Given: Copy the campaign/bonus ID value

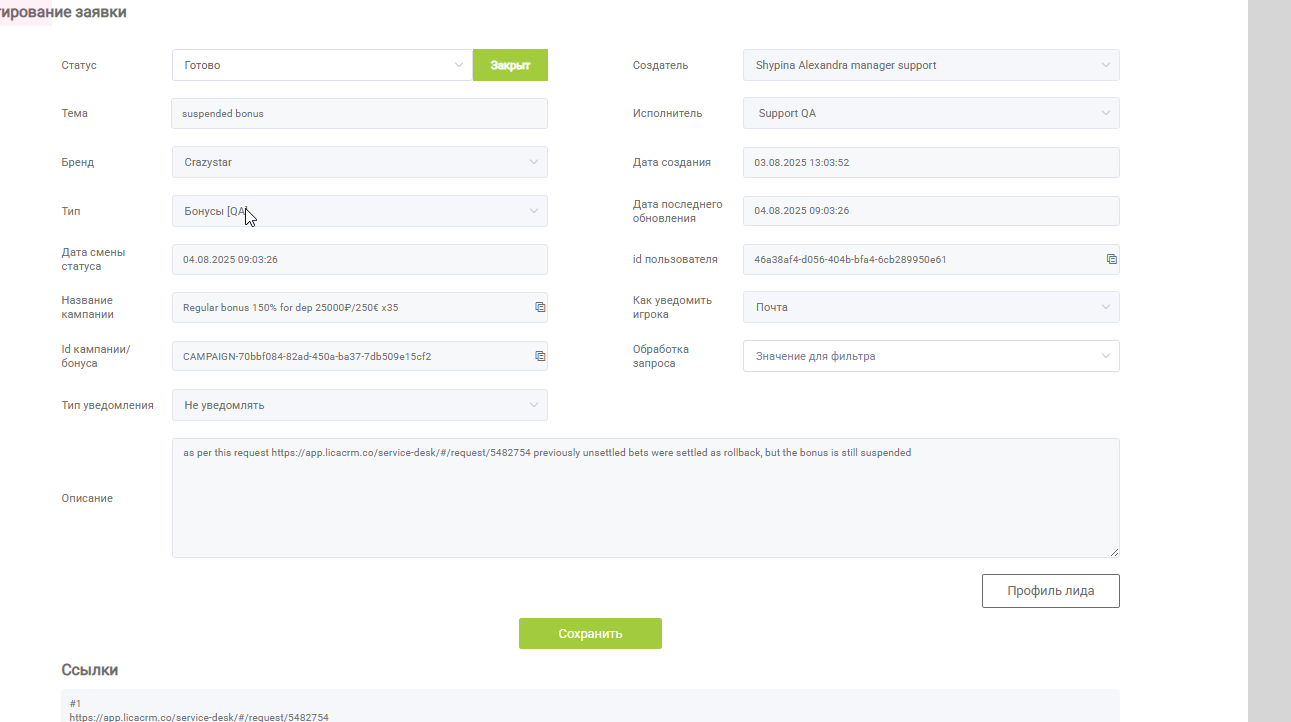Looking at the screenshot, I should (540, 356).
